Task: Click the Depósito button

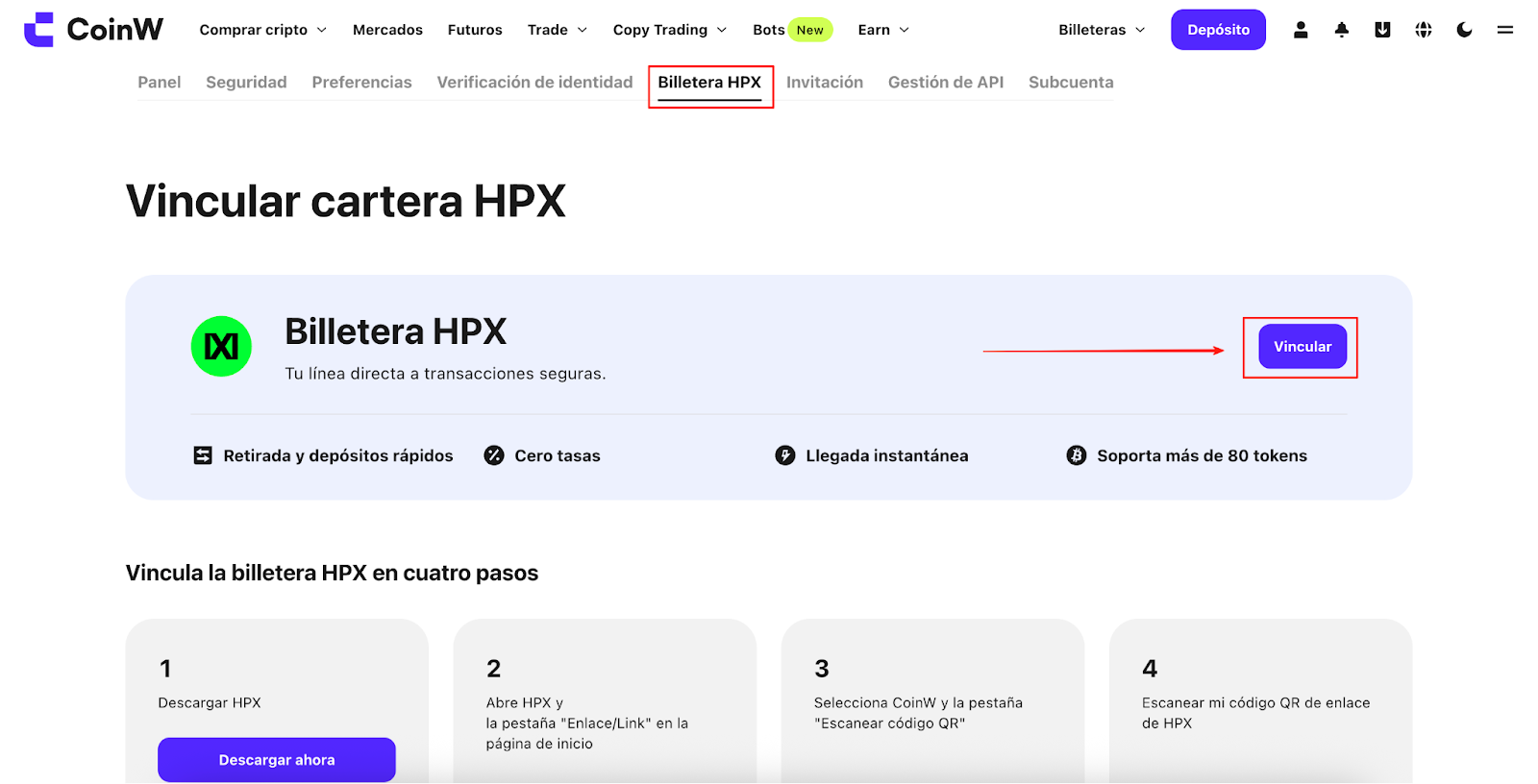Action: 1218,30
